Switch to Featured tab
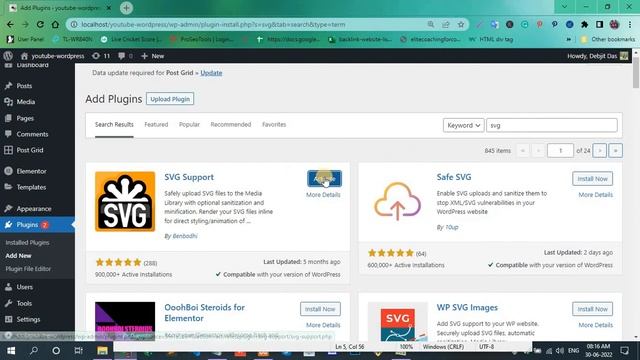Viewport: 640px width, 360px height. [x=156, y=124]
